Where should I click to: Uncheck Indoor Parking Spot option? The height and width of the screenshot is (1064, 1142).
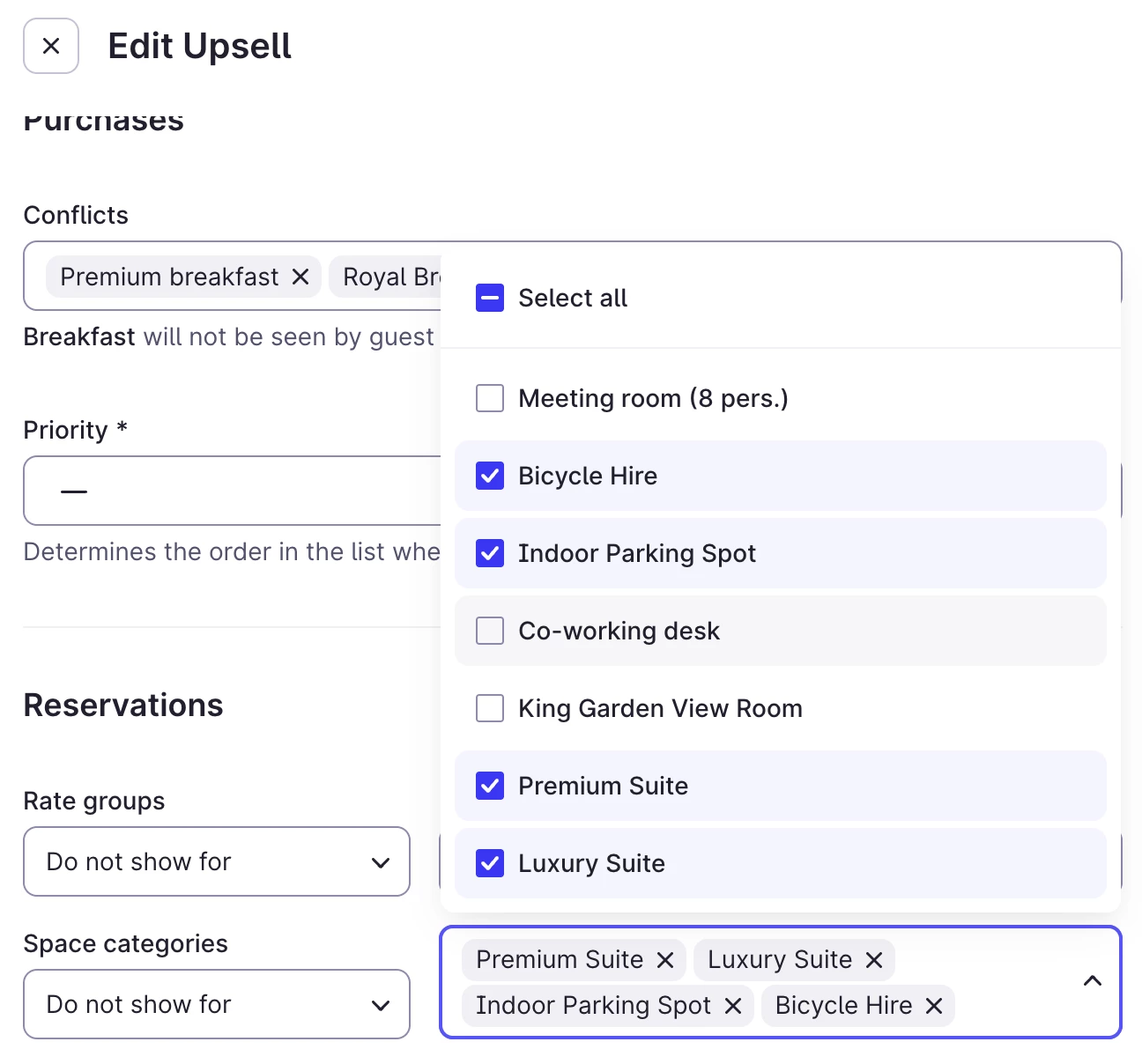pyautogui.click(x=490, y=553)
